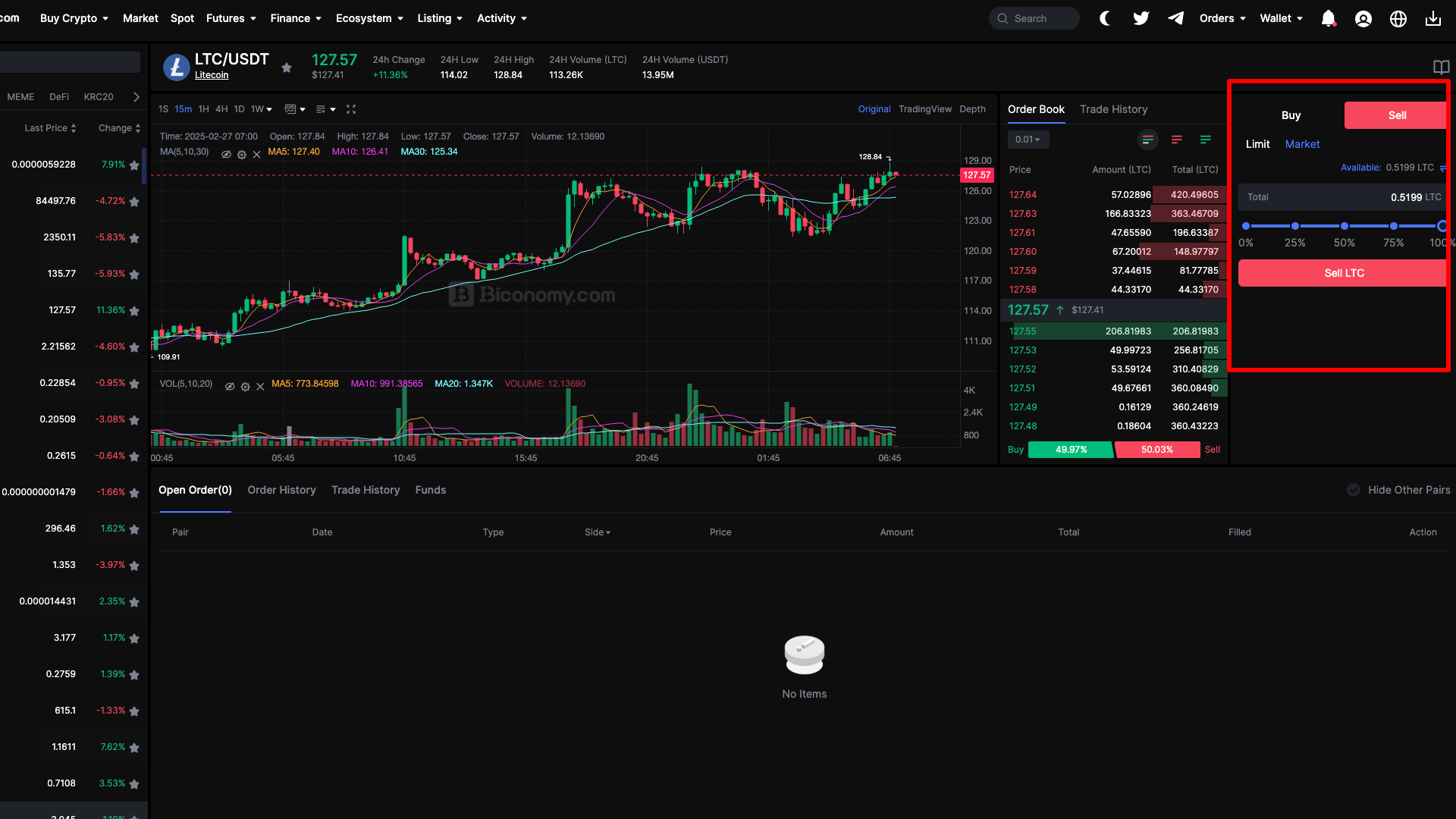The image size is (1456, 819).
Task: Show buy-orders-only order book view
Action: 1206,140
